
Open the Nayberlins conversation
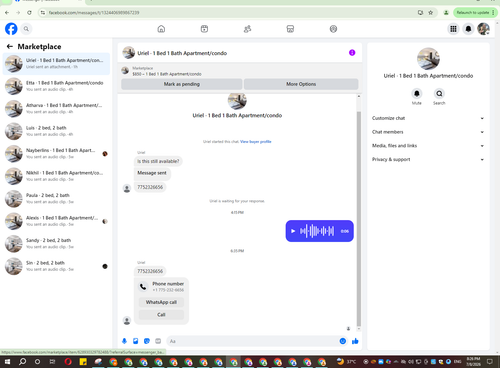point(56,154)
